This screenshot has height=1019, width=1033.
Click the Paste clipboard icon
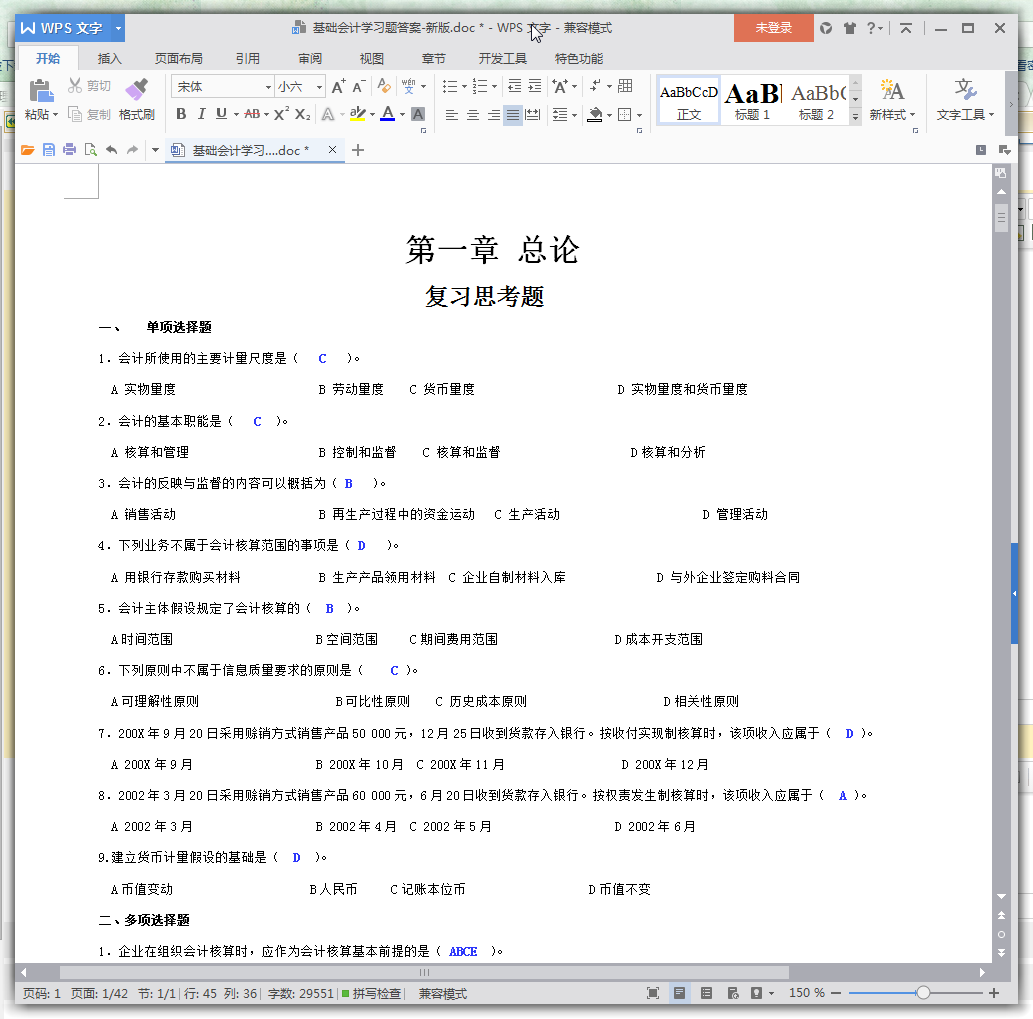[x=41, y=90]
